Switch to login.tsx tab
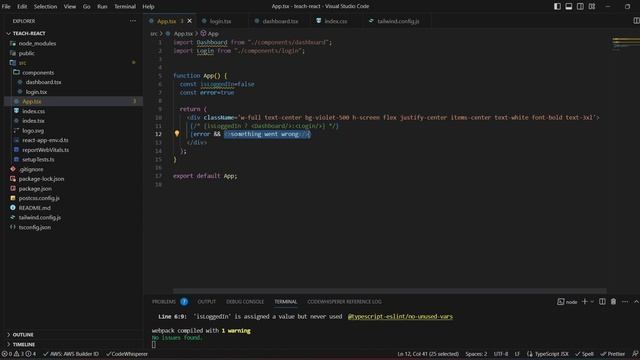 [220, 21]
